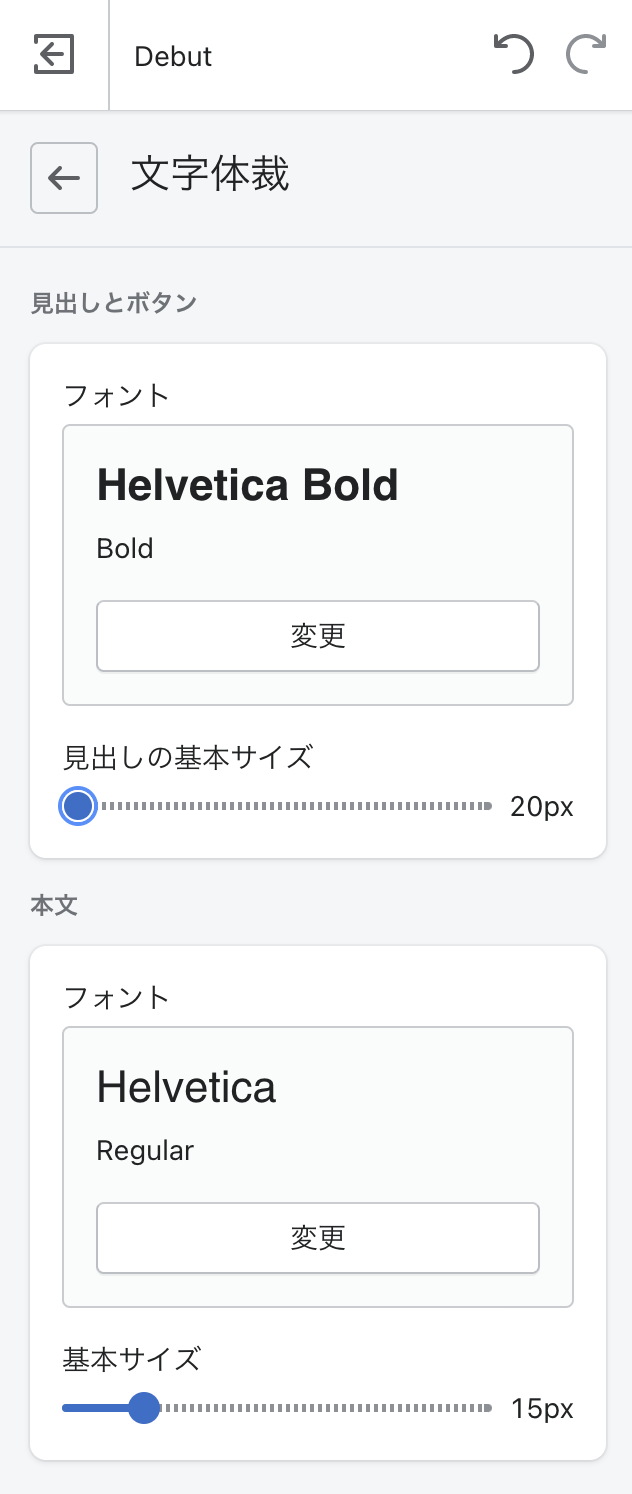Click the Regular style label in body font card
This screenshot has height=1494, width=632.
click(x=145, y=1151)
